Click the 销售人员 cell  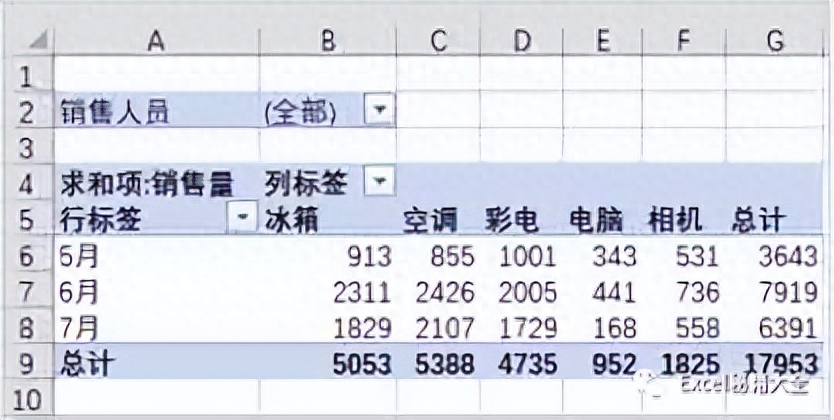(156, 111)
